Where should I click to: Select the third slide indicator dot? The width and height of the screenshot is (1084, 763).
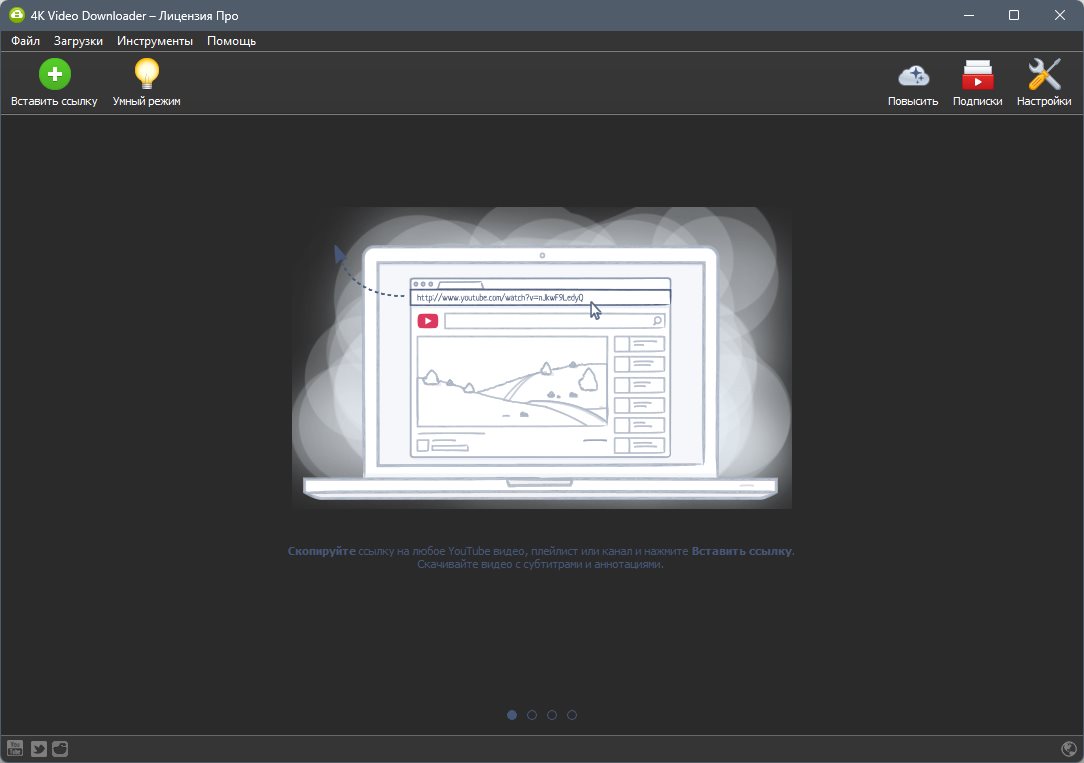pyautogui.click(x=552, y=715)
